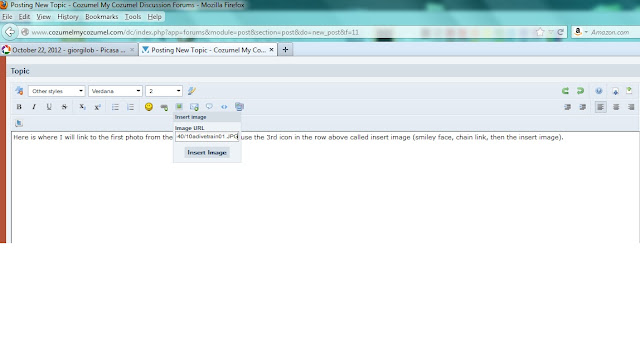Select the Posting New Topic tab
The height and width of the screenshot is (362, 640).
tap(208, 50)
